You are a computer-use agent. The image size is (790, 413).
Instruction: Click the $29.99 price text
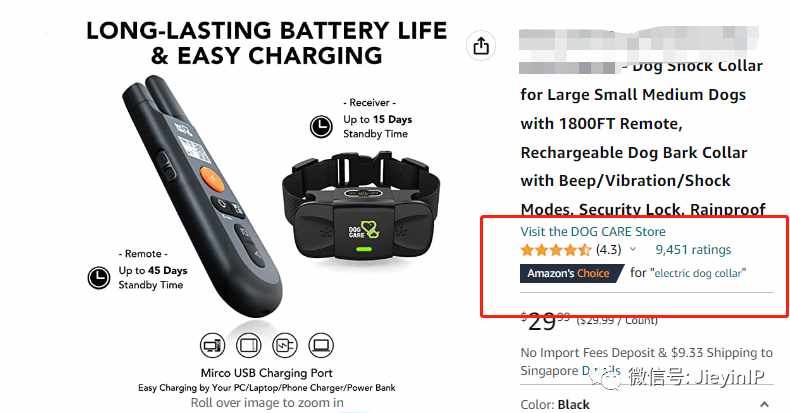point(545,322)
